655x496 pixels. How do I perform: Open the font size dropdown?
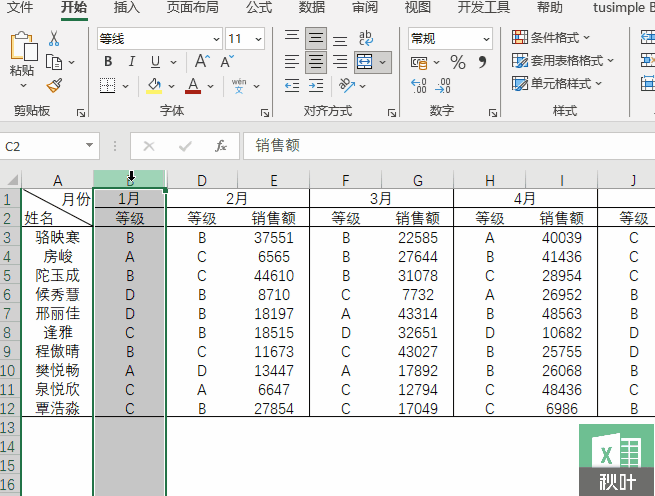259,39
